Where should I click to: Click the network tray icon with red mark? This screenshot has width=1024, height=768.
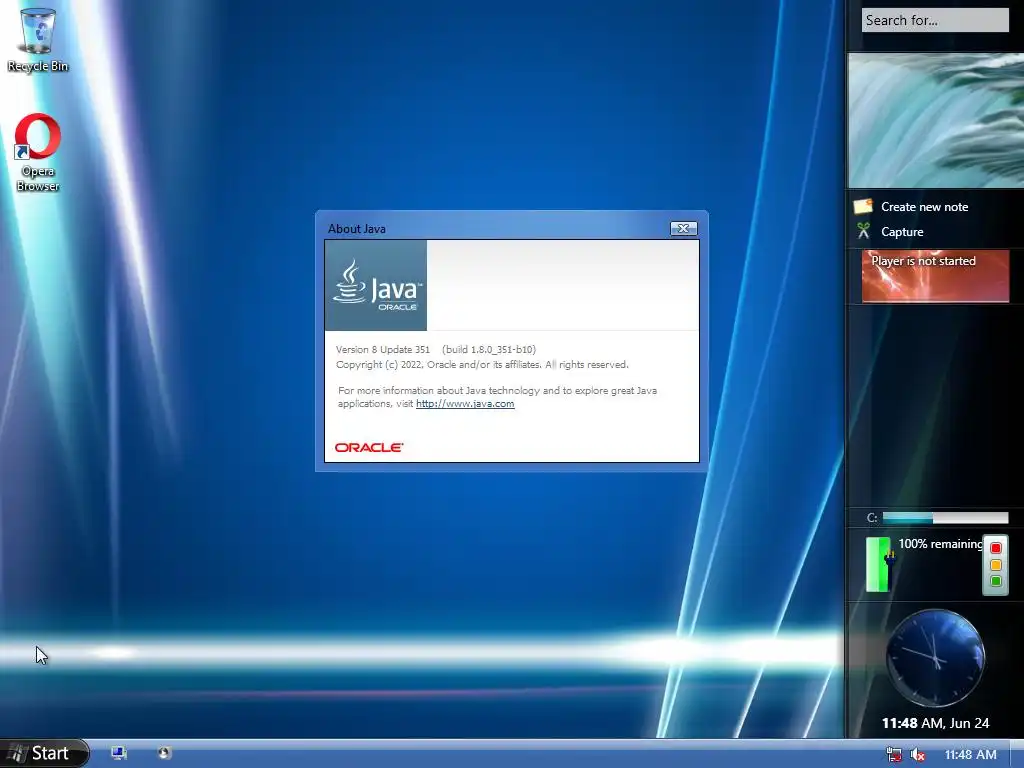[x=893, y=754]
